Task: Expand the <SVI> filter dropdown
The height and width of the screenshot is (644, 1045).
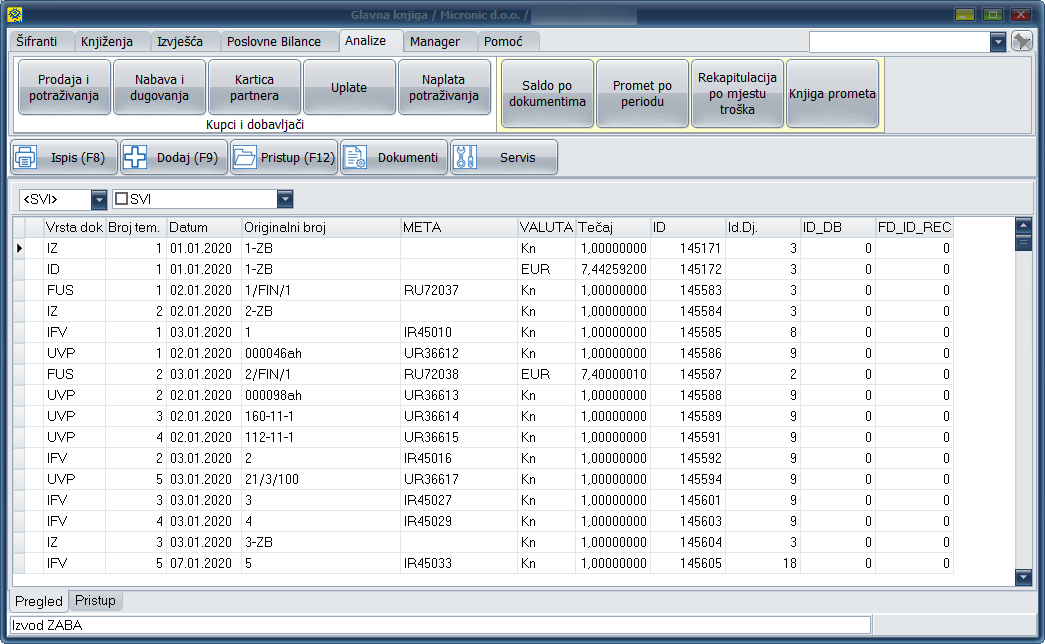Action: pyautogui.click(x=98, y=199)
